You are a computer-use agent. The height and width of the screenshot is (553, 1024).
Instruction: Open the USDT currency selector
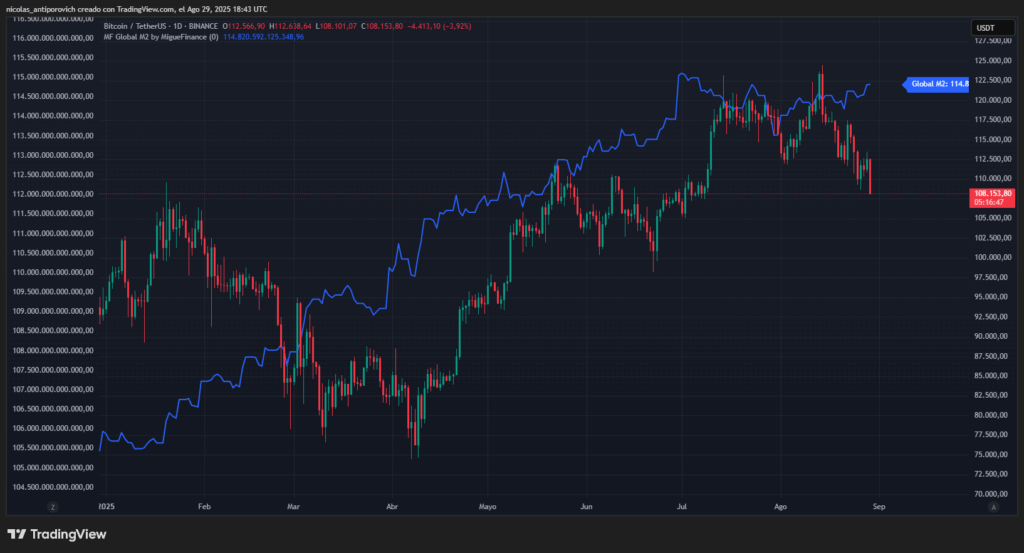tap(985, 28)
